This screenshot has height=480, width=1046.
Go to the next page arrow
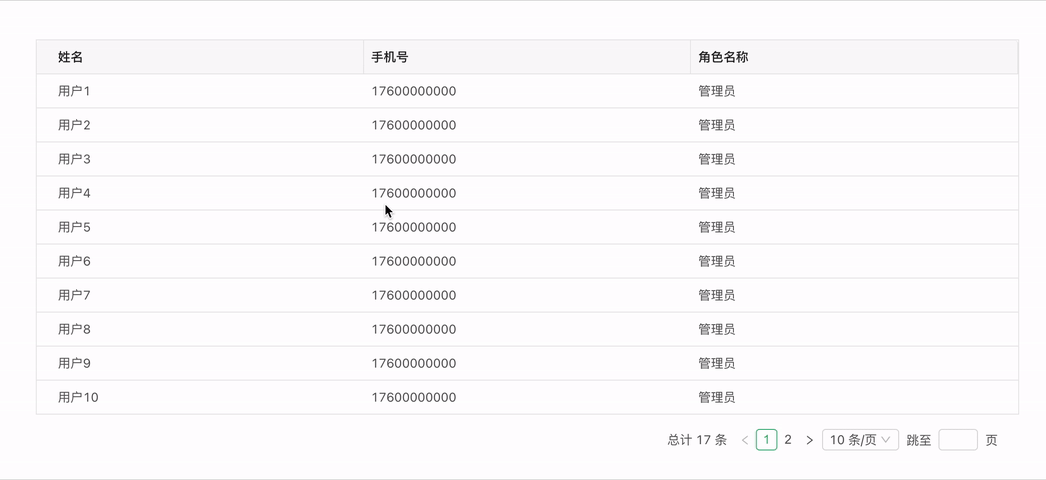coord(809,440)
